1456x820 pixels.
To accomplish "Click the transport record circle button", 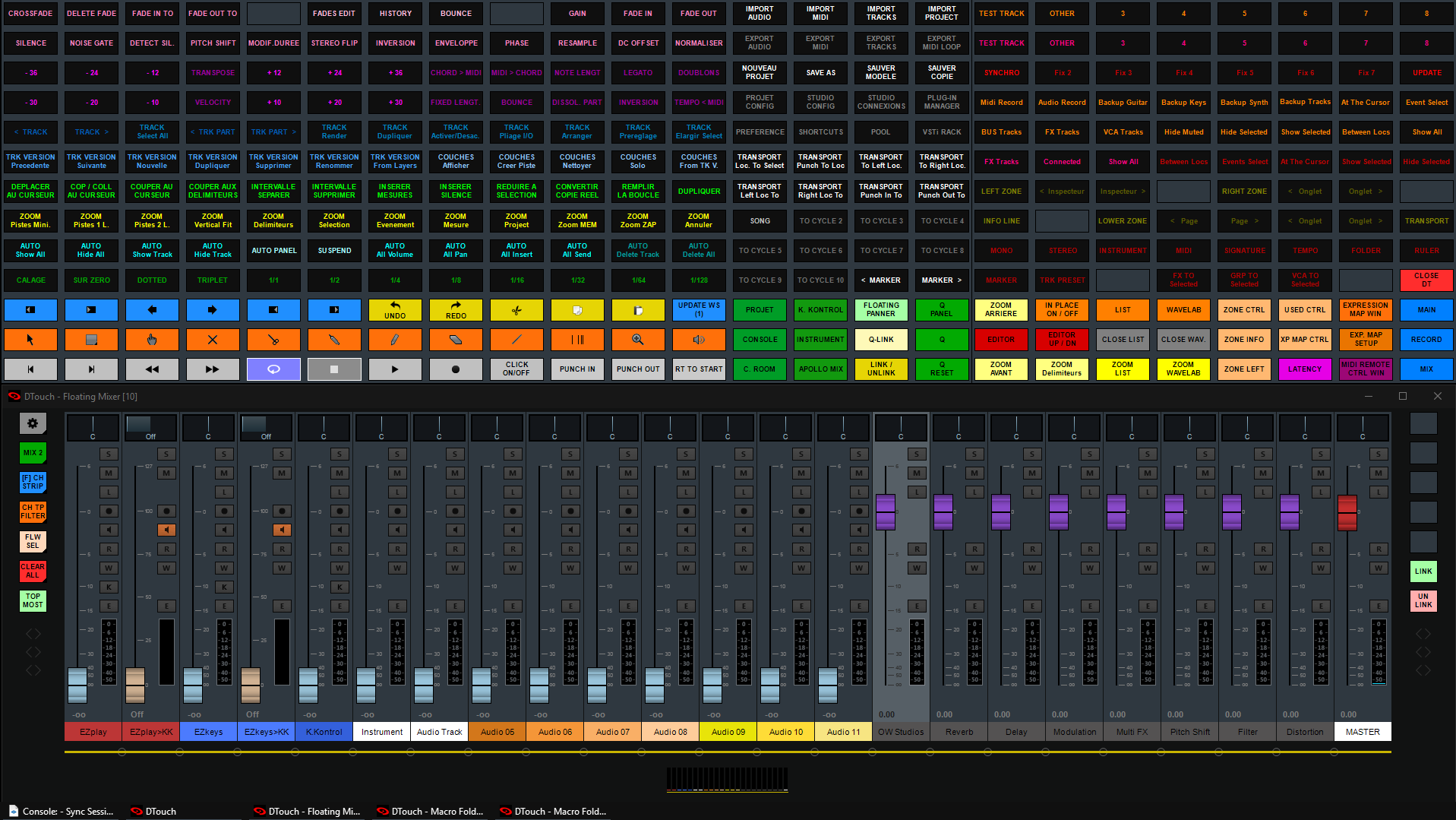I will (x=456, y=369).
